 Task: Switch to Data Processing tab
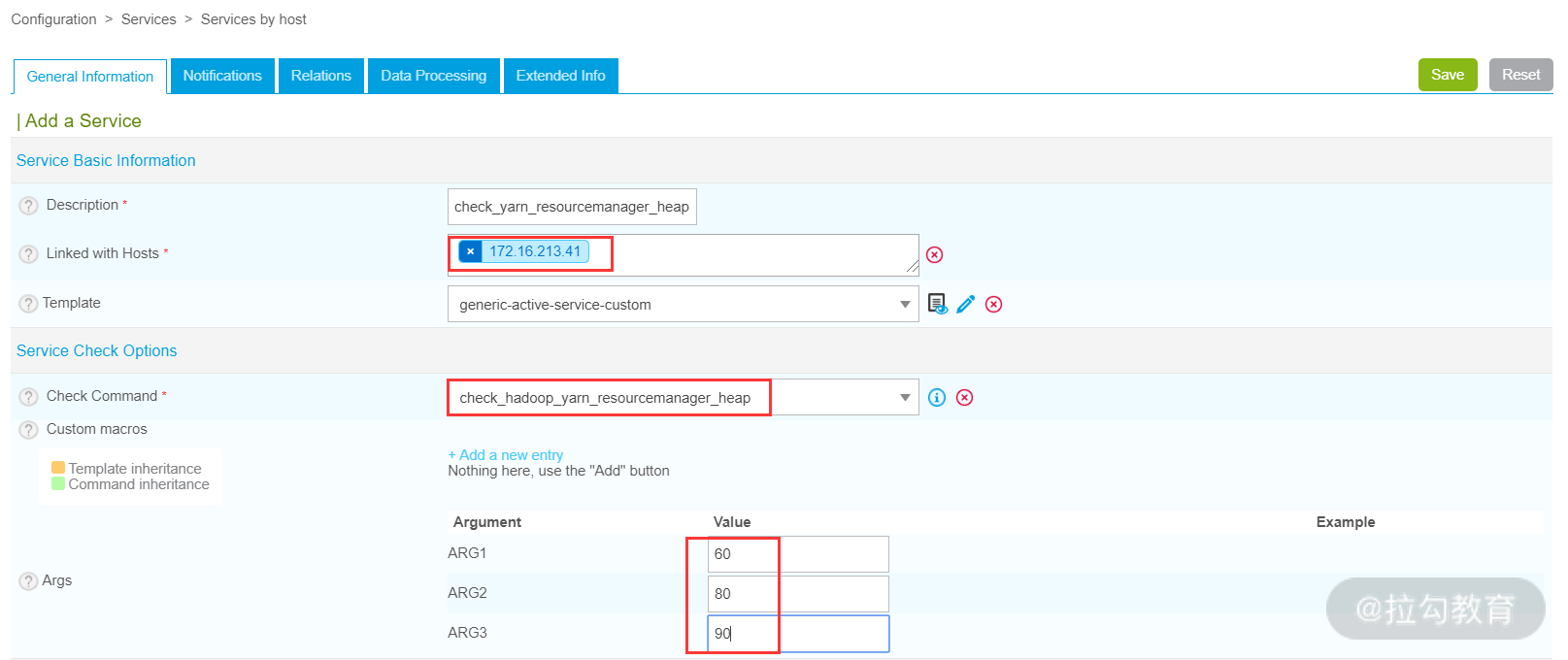pyautogui.click(x=434, y=76)
